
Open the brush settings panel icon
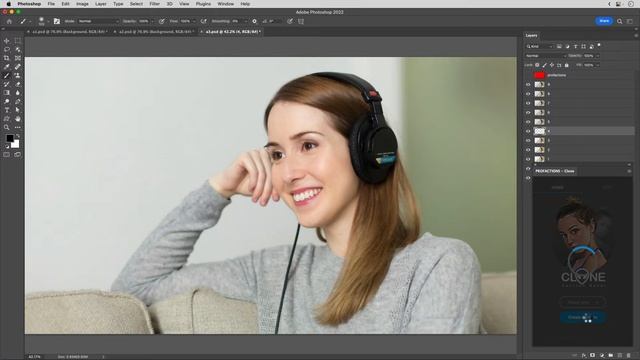pos(57,21)
